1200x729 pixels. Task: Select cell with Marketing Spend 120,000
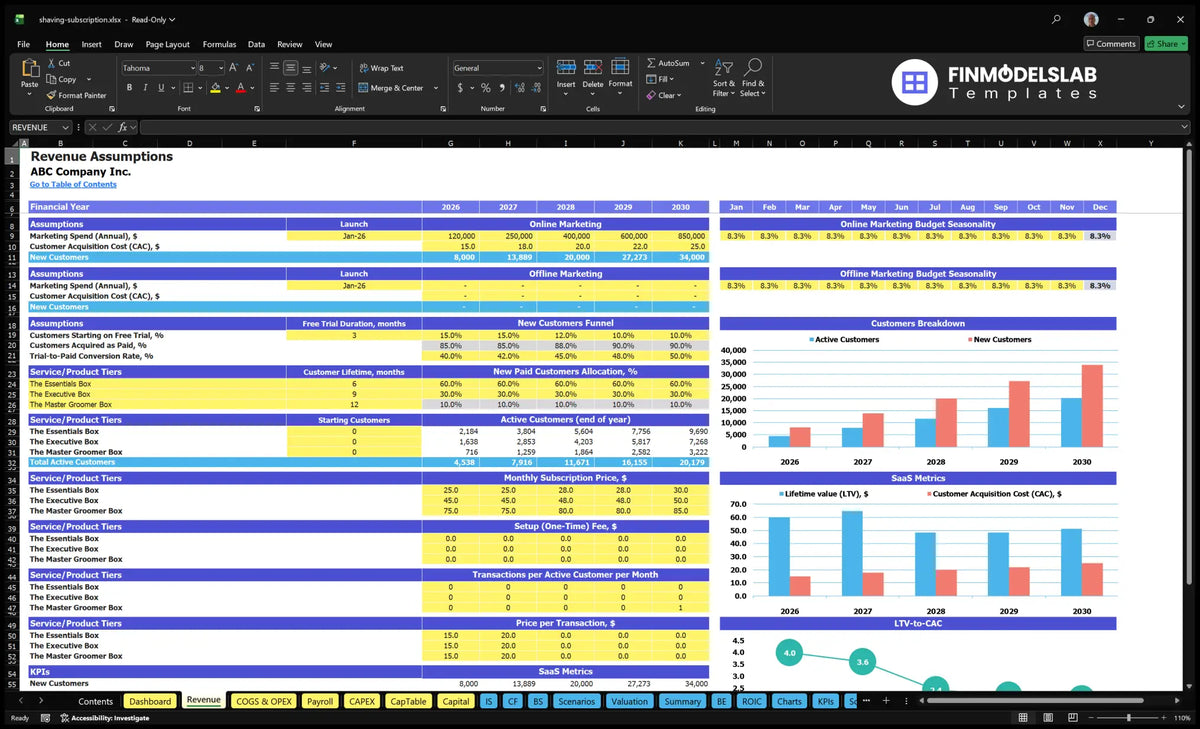(450, 236)
